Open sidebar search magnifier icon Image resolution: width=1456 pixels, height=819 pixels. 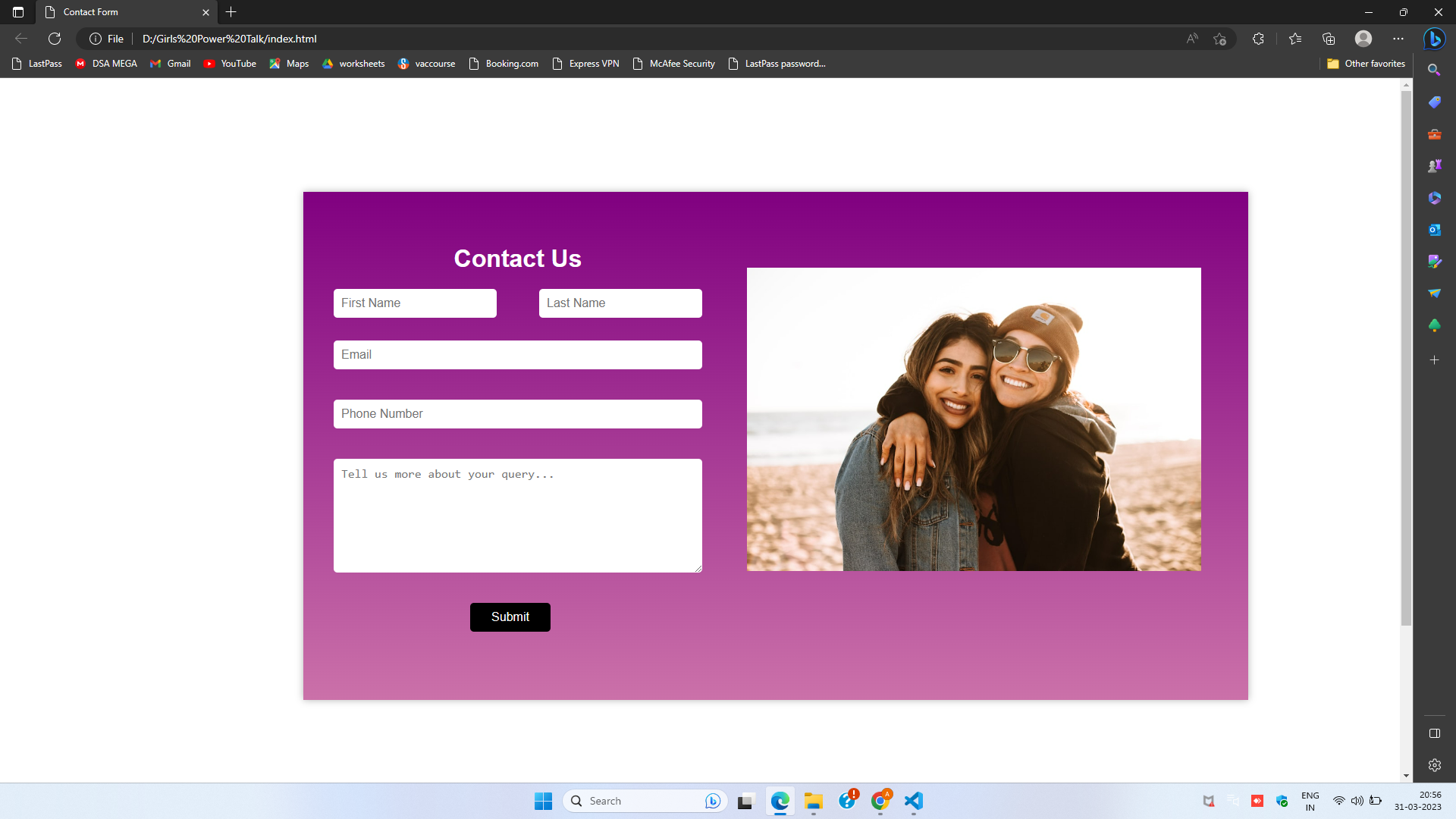pyautogui.click(x=1434, y=70)
